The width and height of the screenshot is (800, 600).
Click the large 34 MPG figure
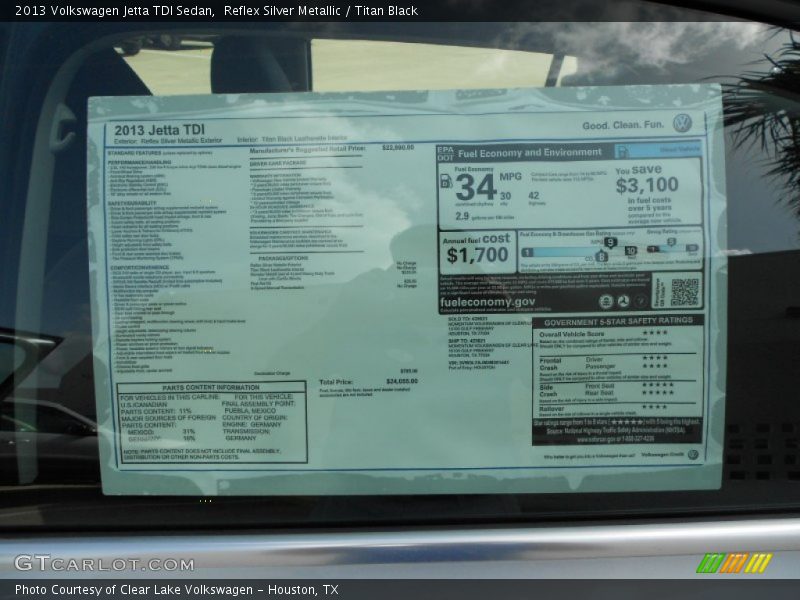coord(476,187)
